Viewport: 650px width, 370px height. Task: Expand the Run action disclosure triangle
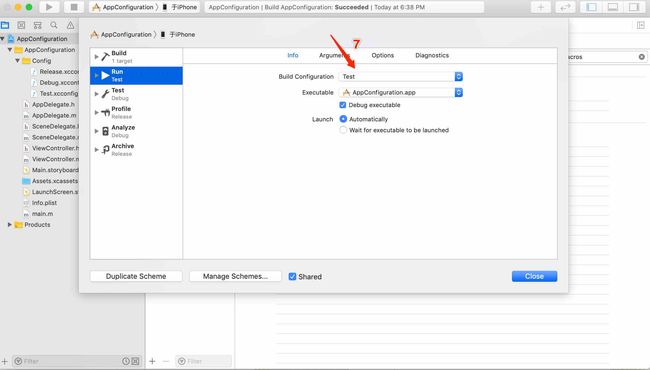96,75
